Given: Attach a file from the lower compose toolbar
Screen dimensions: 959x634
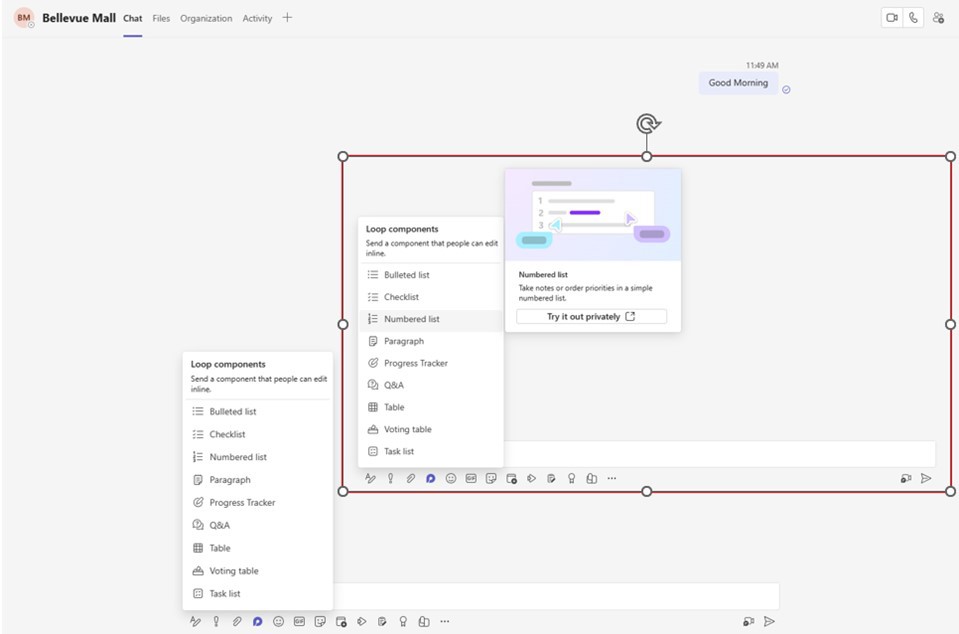Looking at the screenshot, I should [237, 621].
